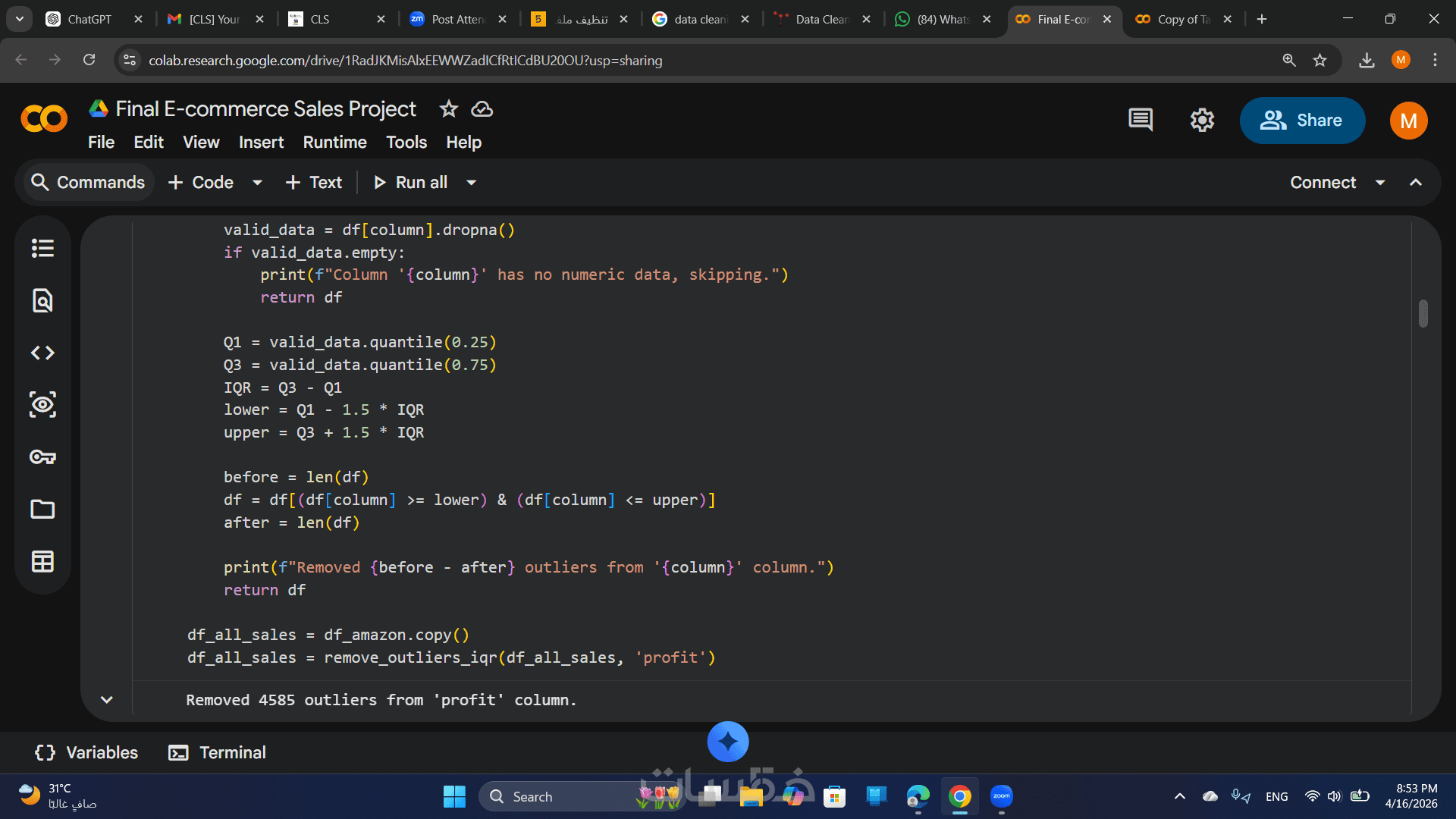1456x819 pixels.
Task: Open the Terminal panel
Action: (218, 752)
